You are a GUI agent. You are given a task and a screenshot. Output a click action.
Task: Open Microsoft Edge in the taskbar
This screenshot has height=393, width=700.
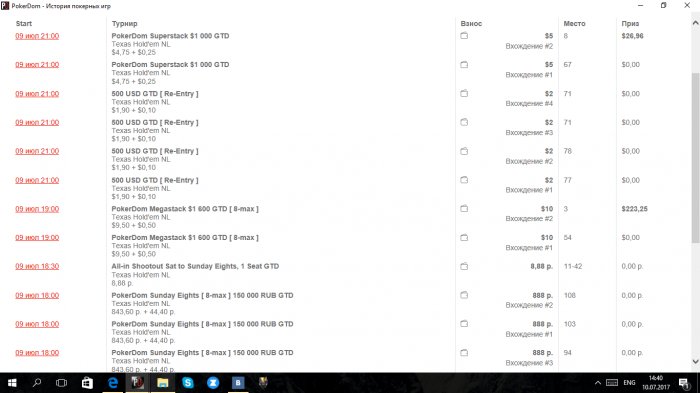point(112,383)
